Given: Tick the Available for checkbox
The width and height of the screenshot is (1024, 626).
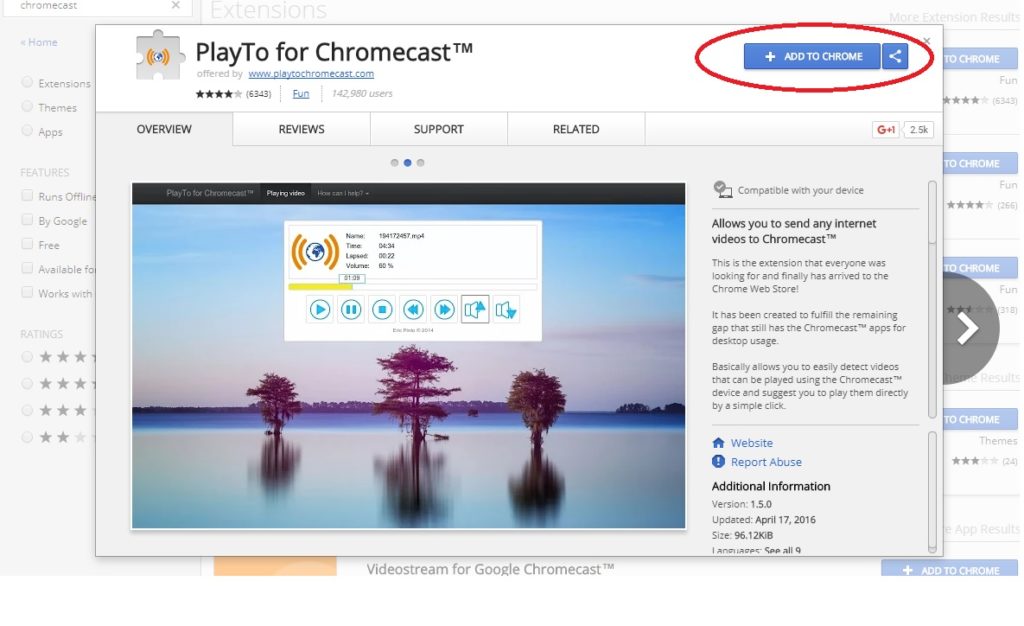Looking at the screenshot, I should click(x=27, y=268).
